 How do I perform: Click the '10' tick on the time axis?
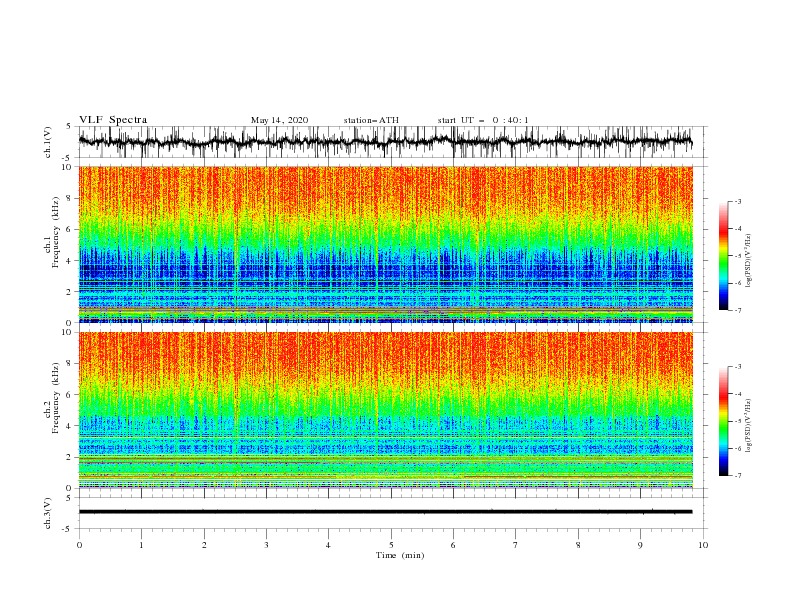click(703, 545)
